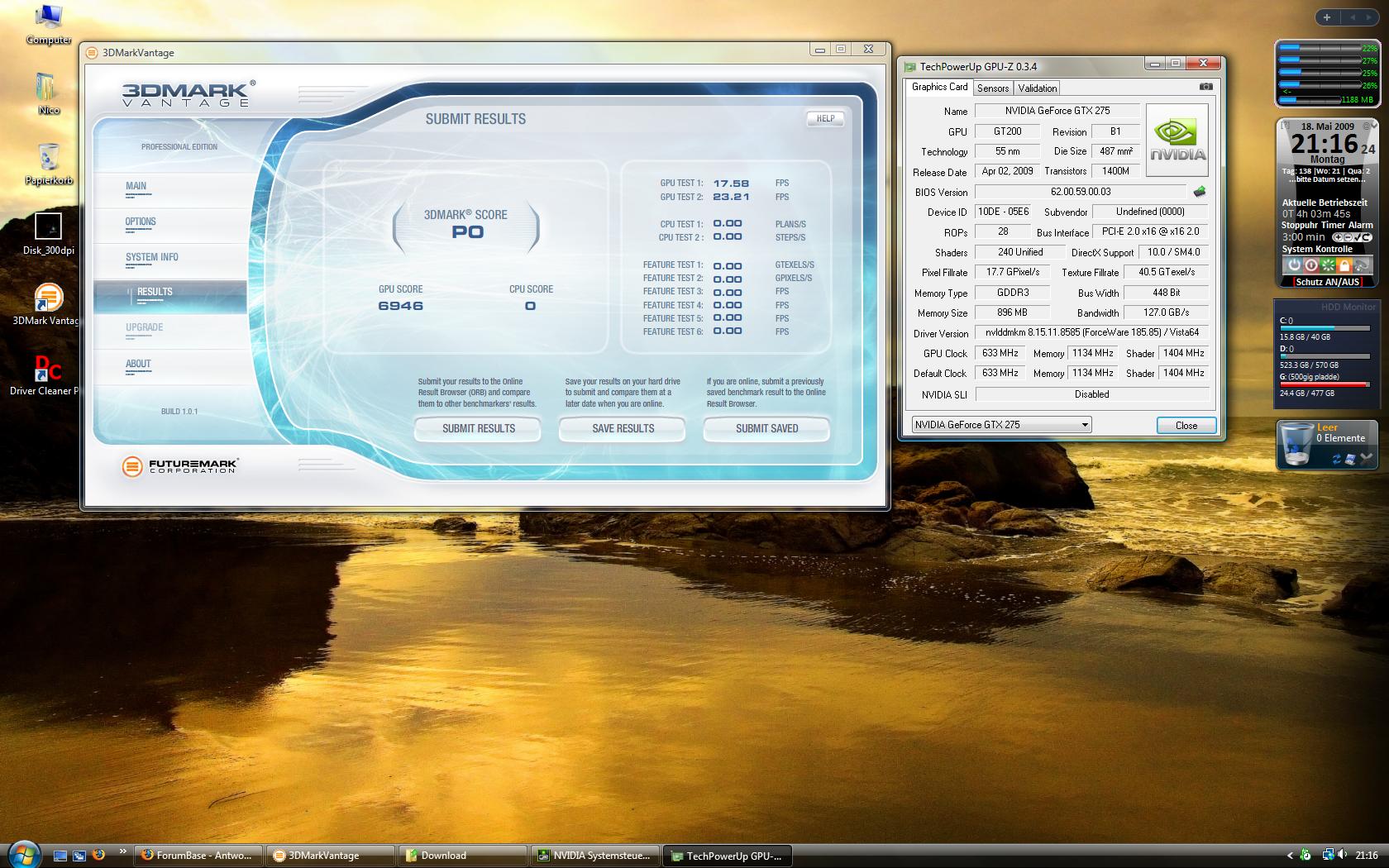The height and width of the screenshot is (868, 1389).
Task: Switch to the 3DMarkVantage taskbar button
Action: tap(332, 856)
